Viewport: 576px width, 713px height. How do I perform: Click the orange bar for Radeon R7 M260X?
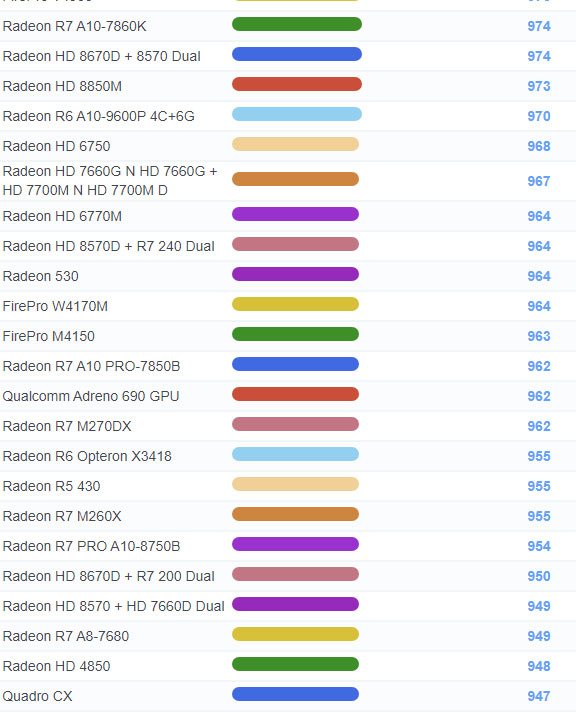(x=296, y=514)
